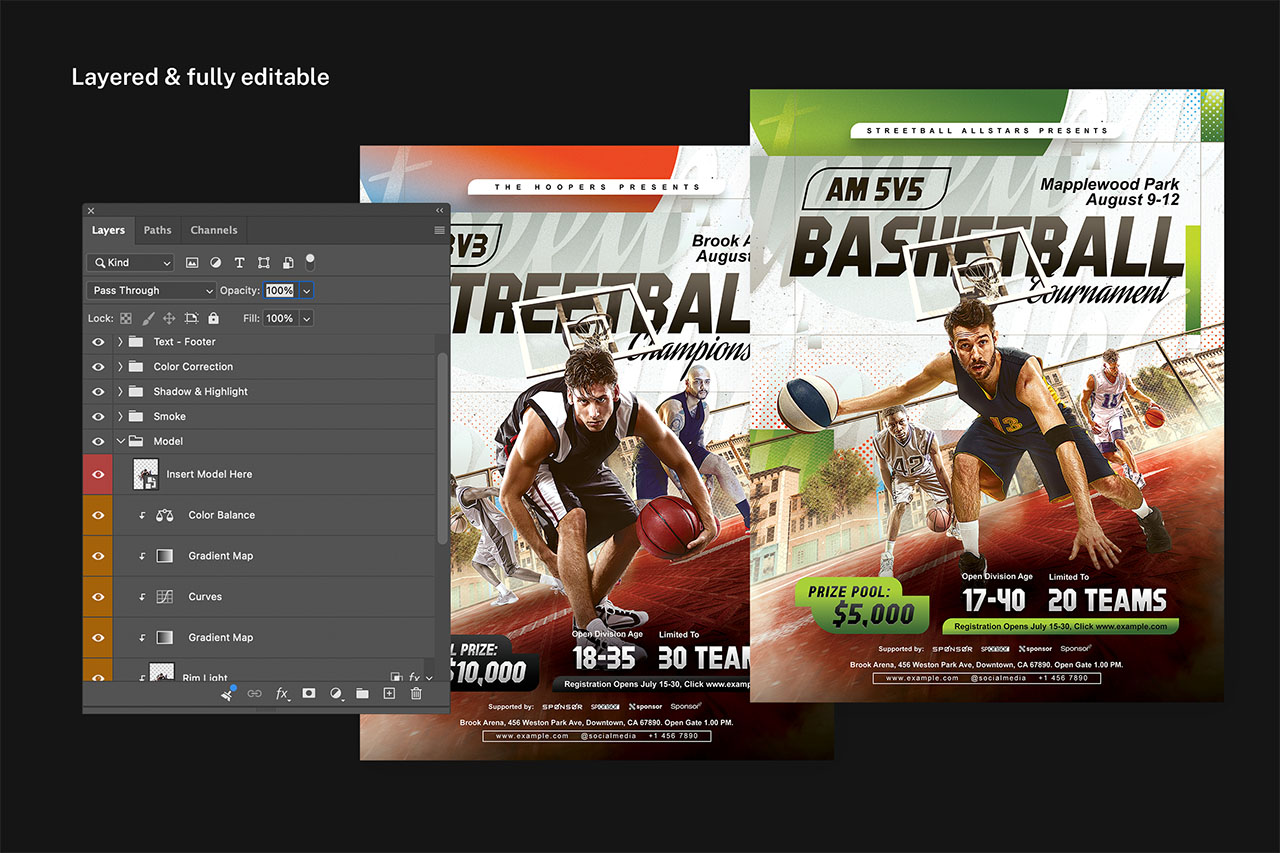The image size is (1280, 853).
Task: Click the Opacity percentage field
Action: click(279, 290)
